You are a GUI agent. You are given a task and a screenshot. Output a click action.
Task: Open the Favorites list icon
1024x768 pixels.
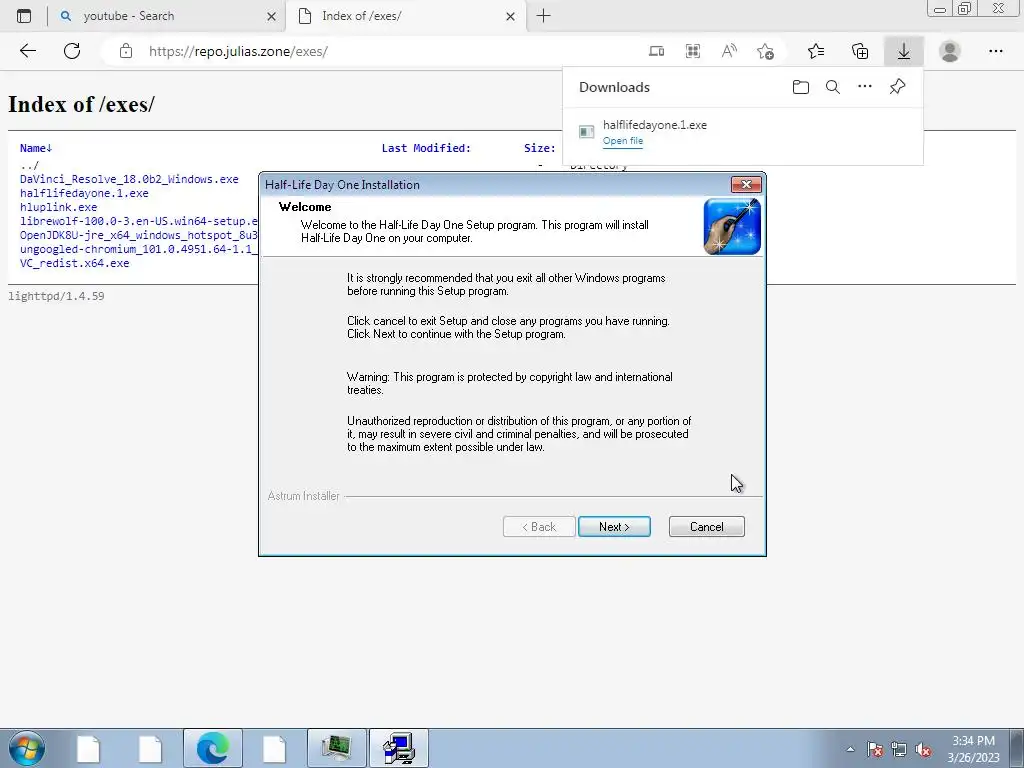tap(816, 51)
